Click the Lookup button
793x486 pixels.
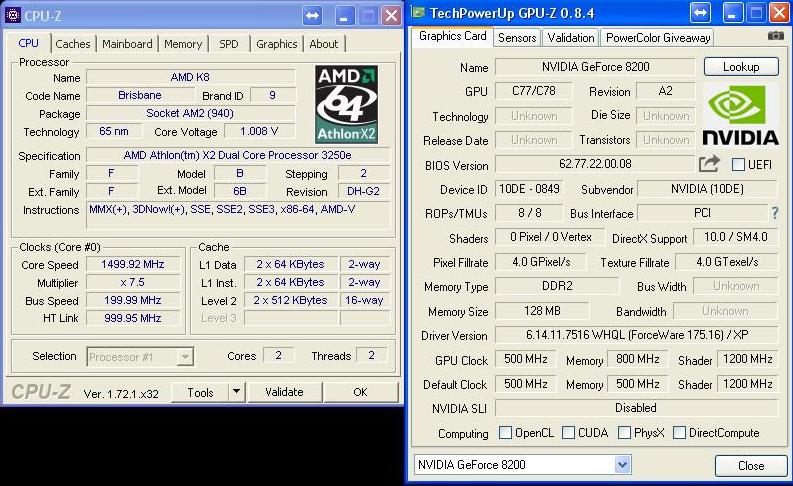741,66
